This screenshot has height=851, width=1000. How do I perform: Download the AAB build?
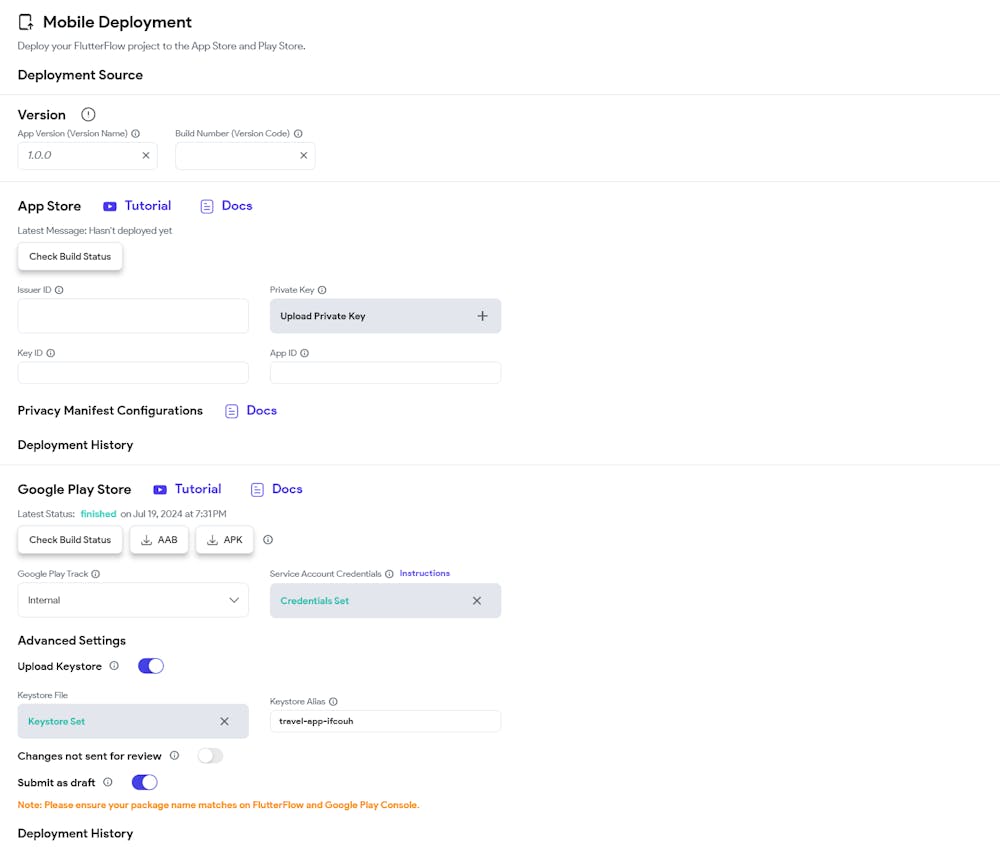[159, 539]
